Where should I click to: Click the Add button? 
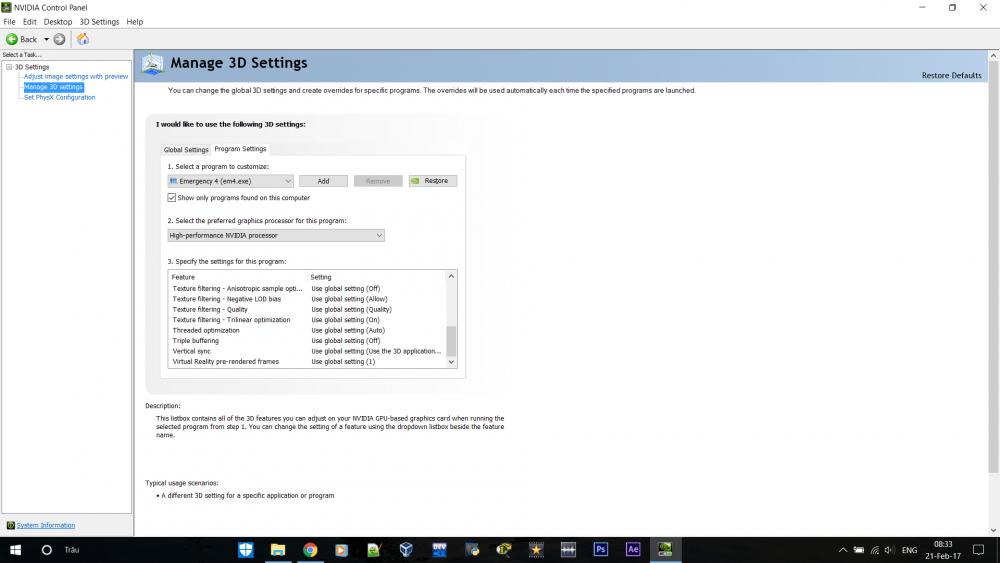tap(323, 181)
